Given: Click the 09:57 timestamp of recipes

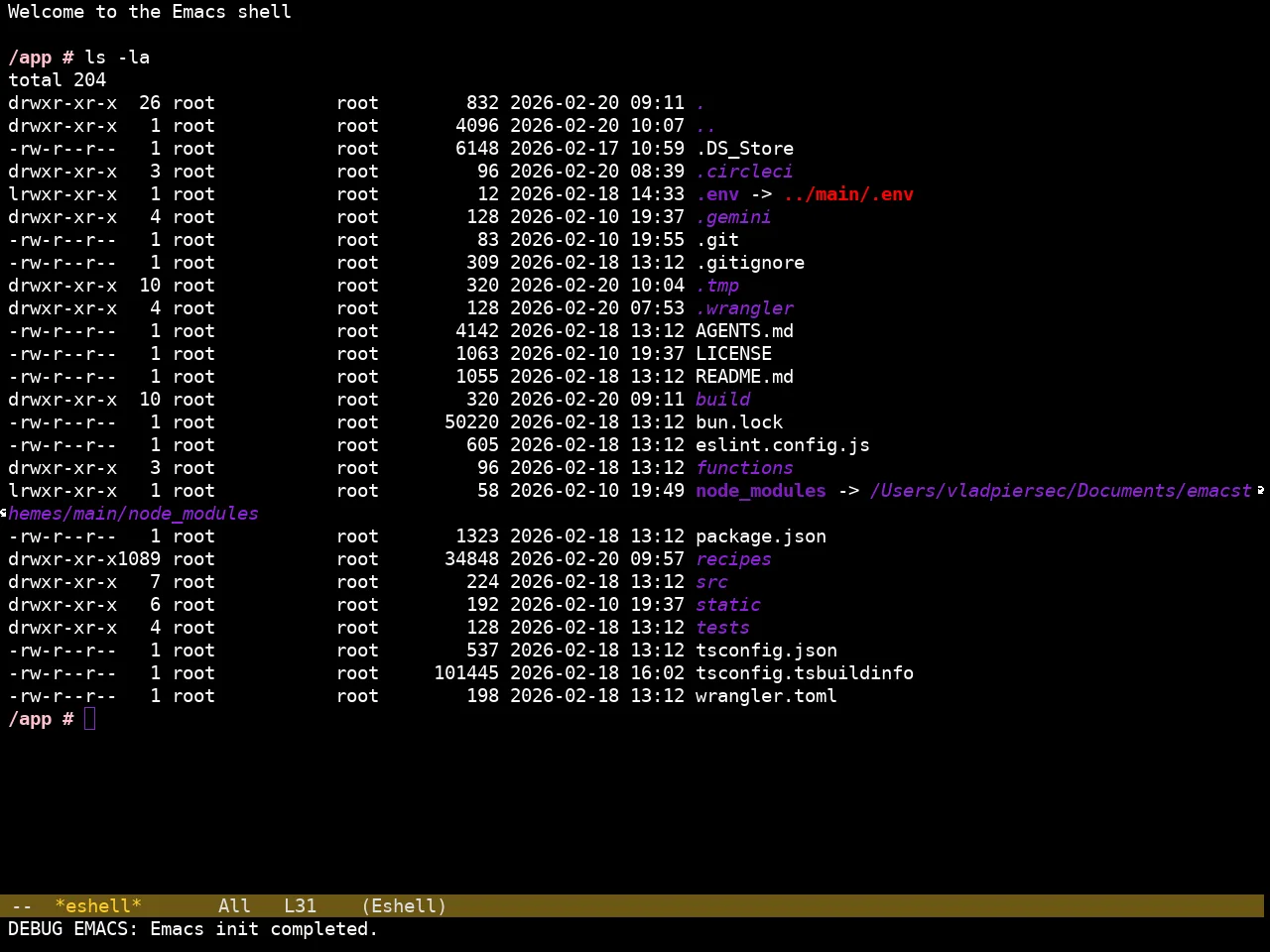Looking at the screenshot, I should click(657, 559).
